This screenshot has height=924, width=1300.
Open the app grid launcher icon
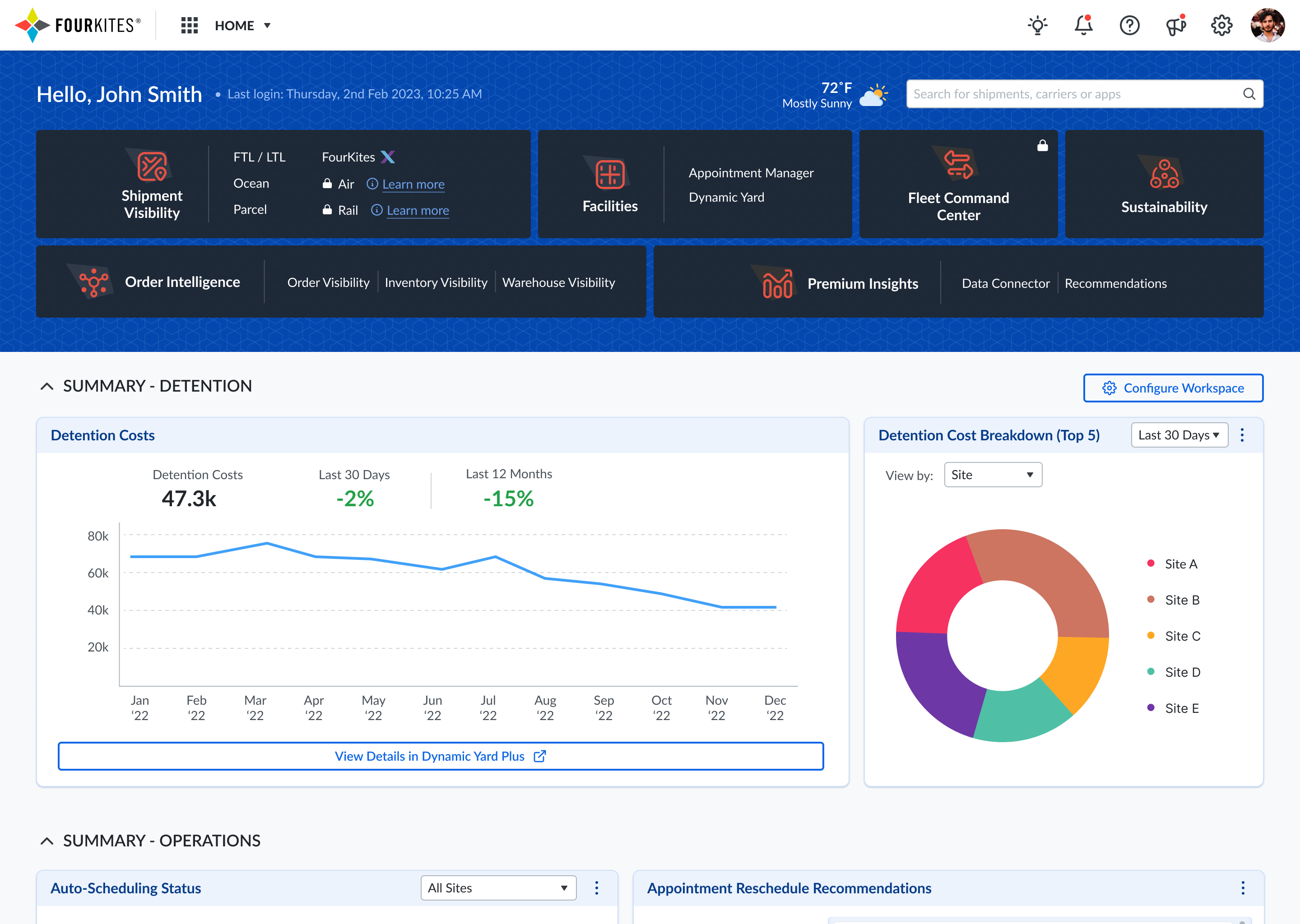(x=189, y=26)
